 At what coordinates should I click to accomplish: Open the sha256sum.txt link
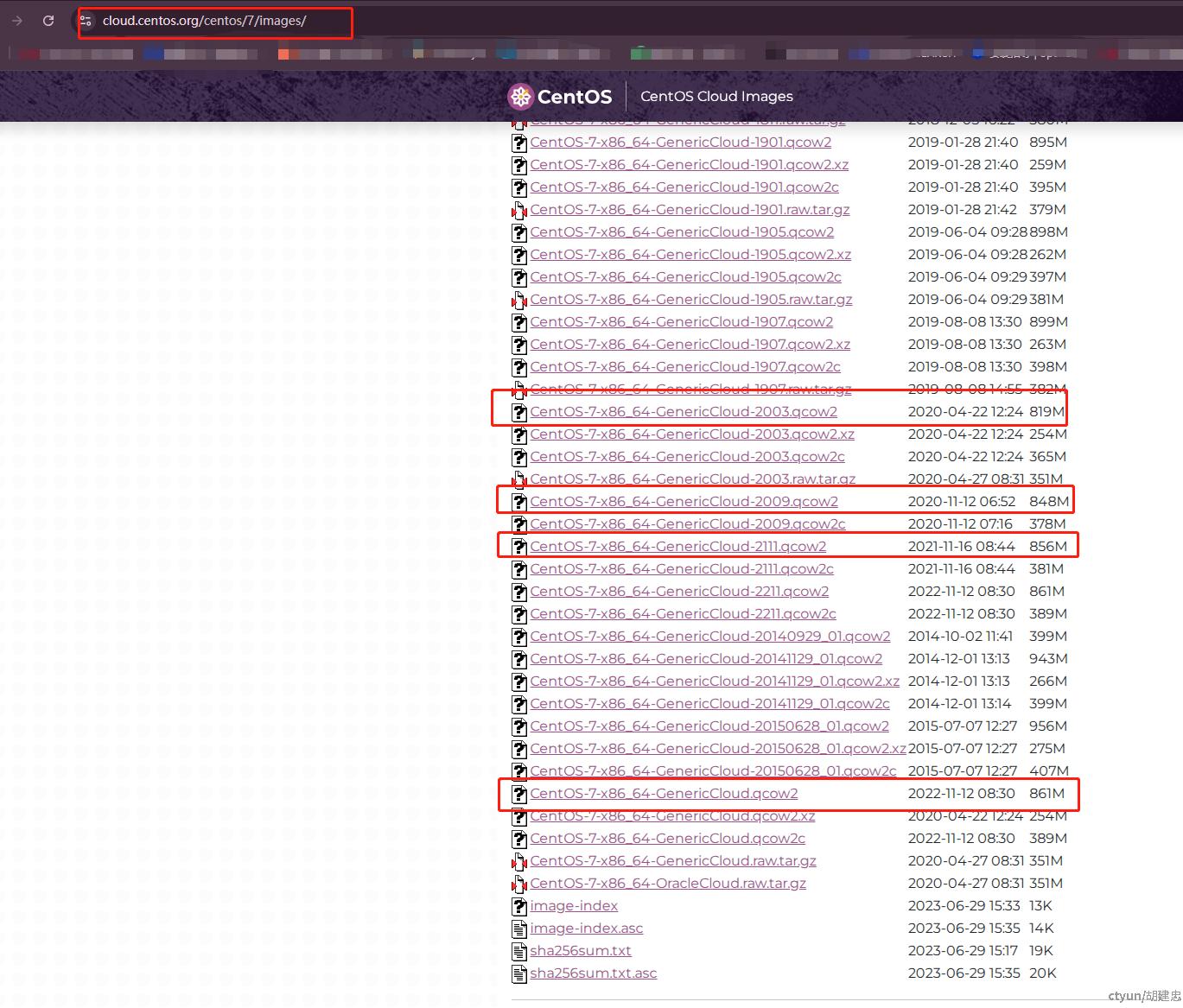581,951
